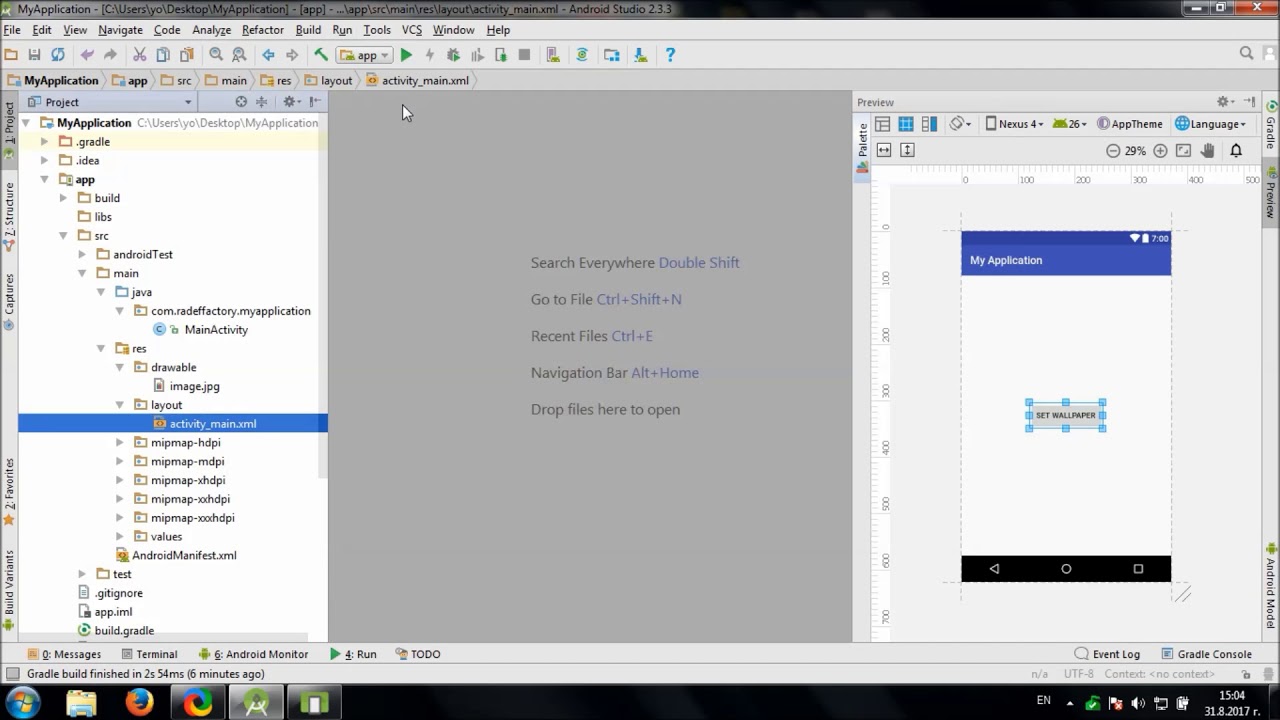
Task: Open the AVD Manager icon
Action: pos(553,55)
